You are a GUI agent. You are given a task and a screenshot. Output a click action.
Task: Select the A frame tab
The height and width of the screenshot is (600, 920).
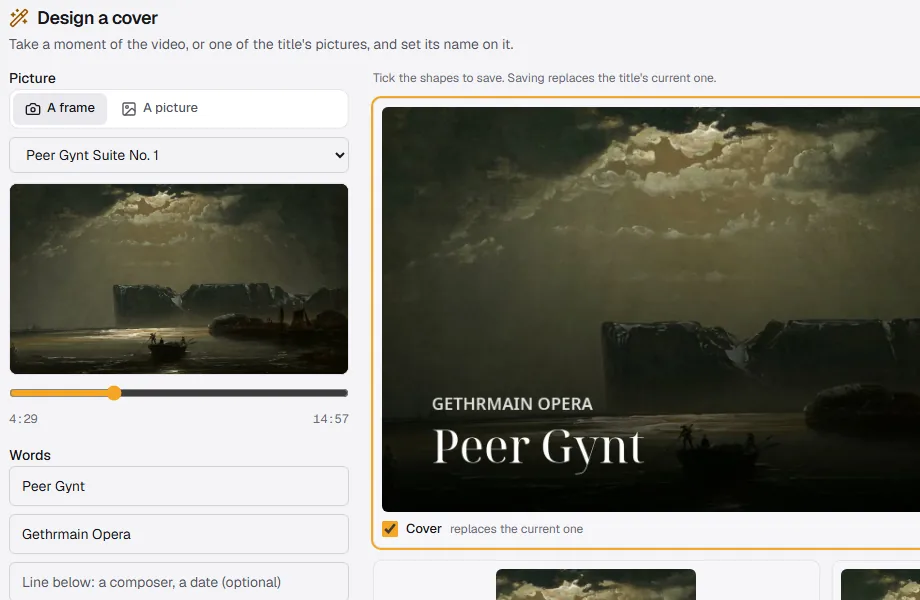point(60,109)
